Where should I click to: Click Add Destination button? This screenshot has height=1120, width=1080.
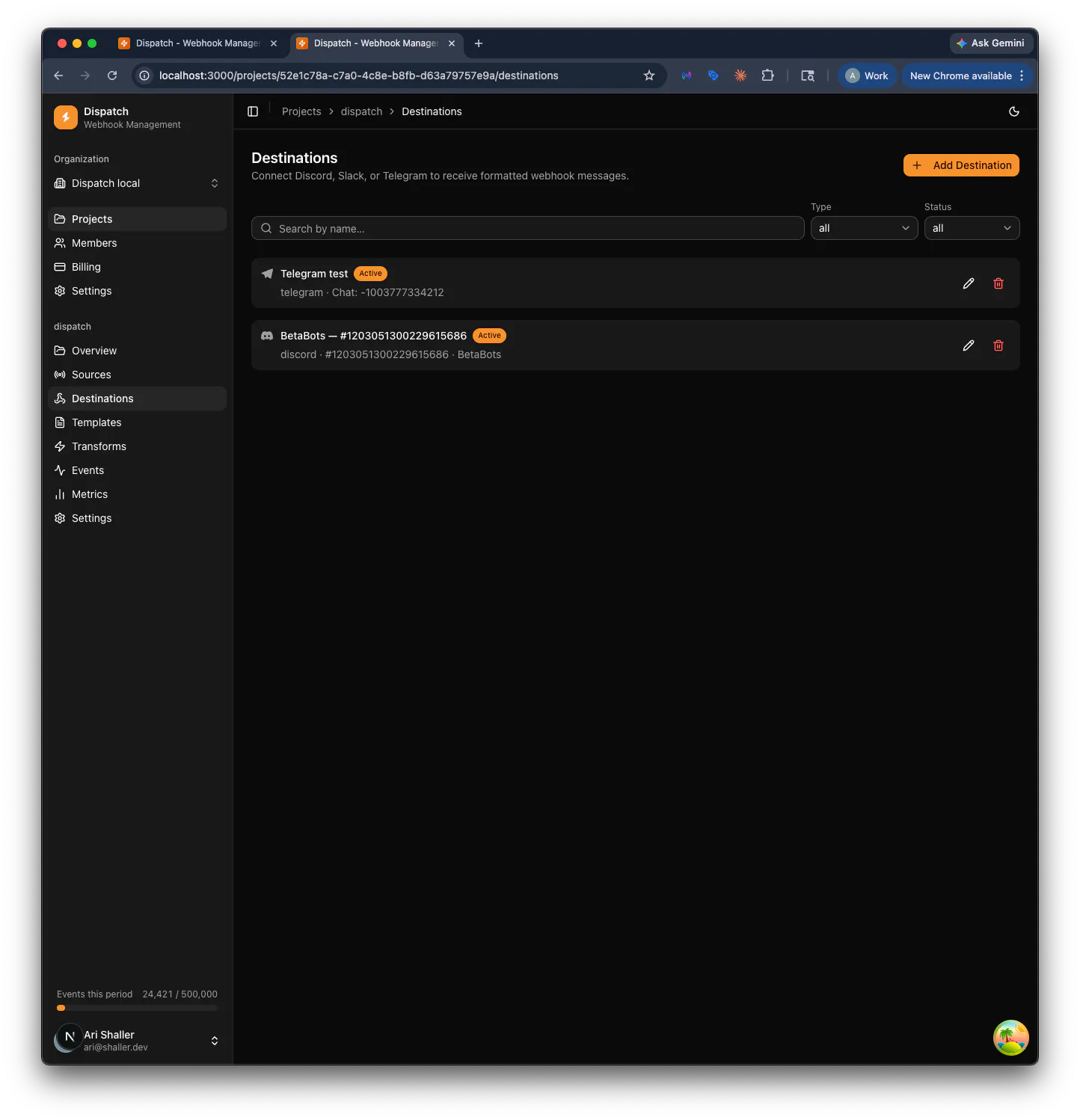point(961,165)
